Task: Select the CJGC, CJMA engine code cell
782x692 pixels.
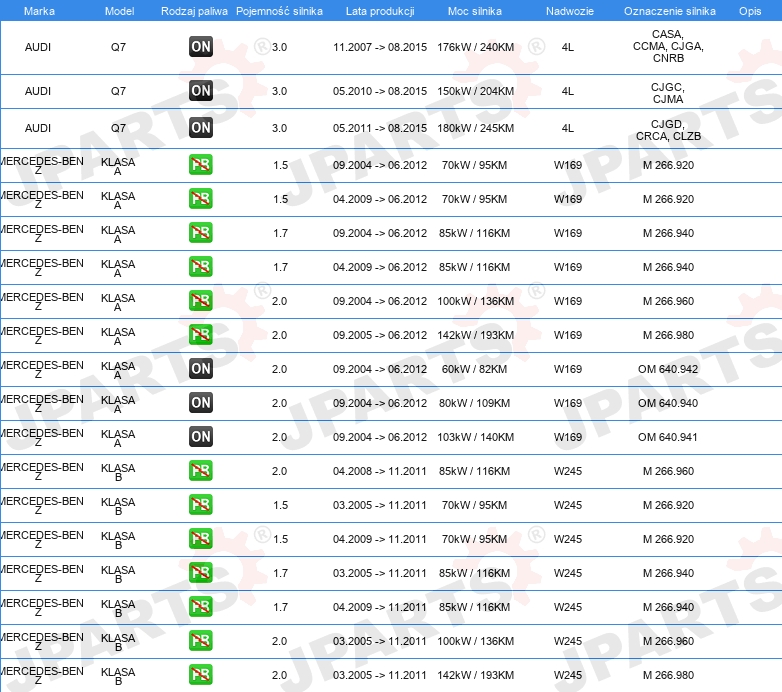Action: click(668, 93)
